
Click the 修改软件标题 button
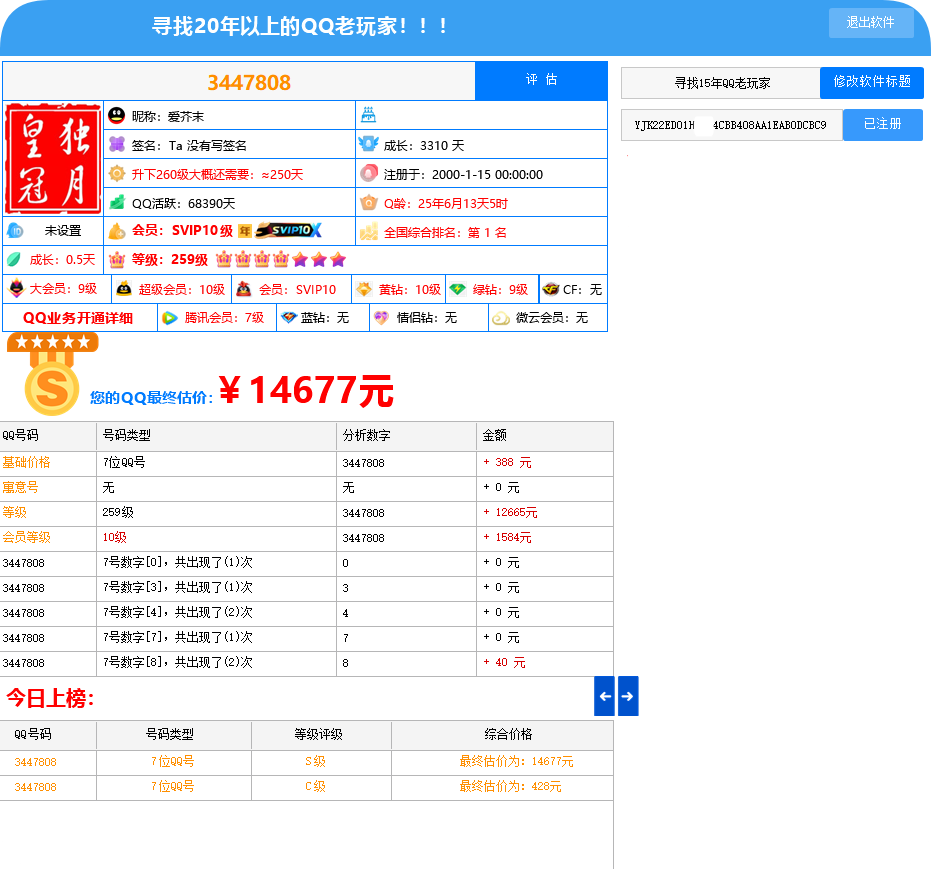point(872,82)
